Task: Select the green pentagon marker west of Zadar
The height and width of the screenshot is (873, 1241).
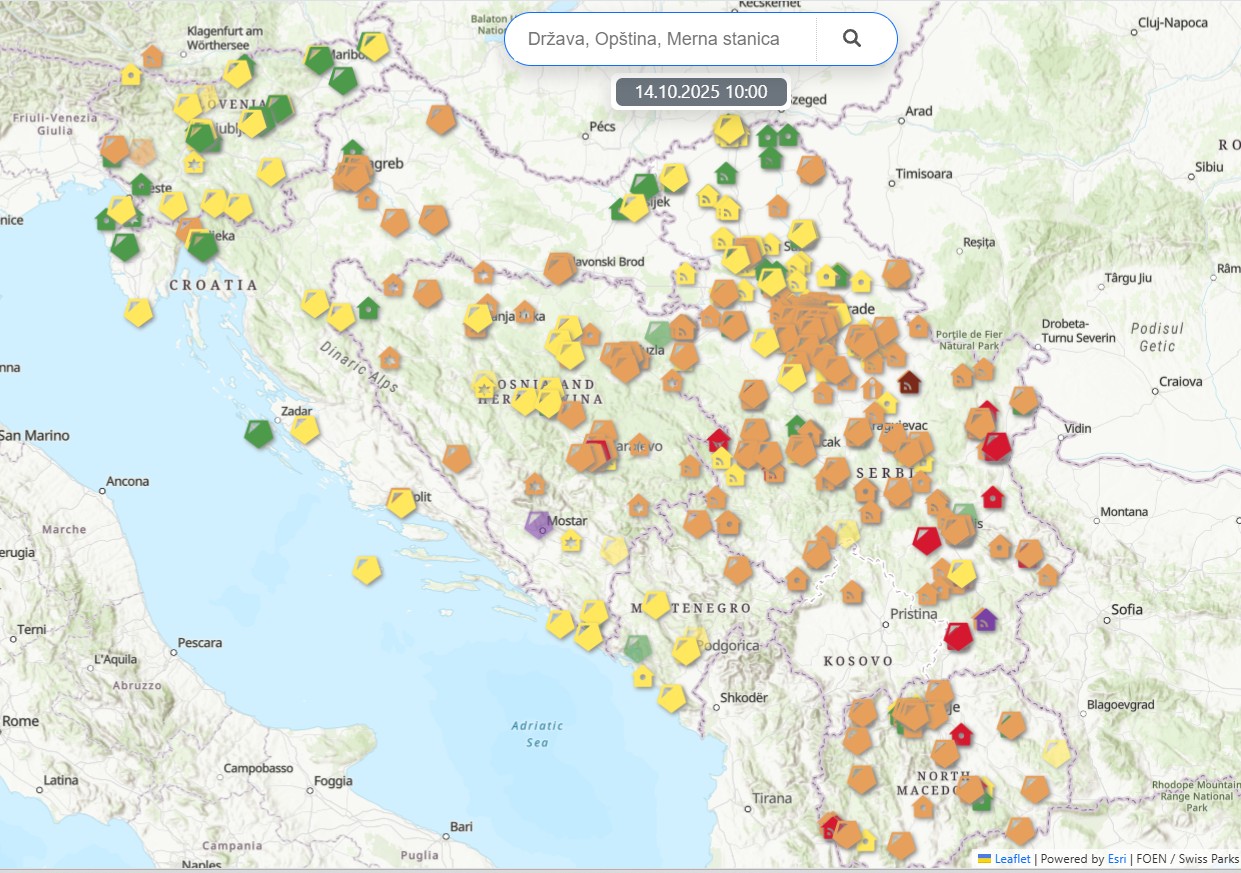Action: [x=259, y=433]
